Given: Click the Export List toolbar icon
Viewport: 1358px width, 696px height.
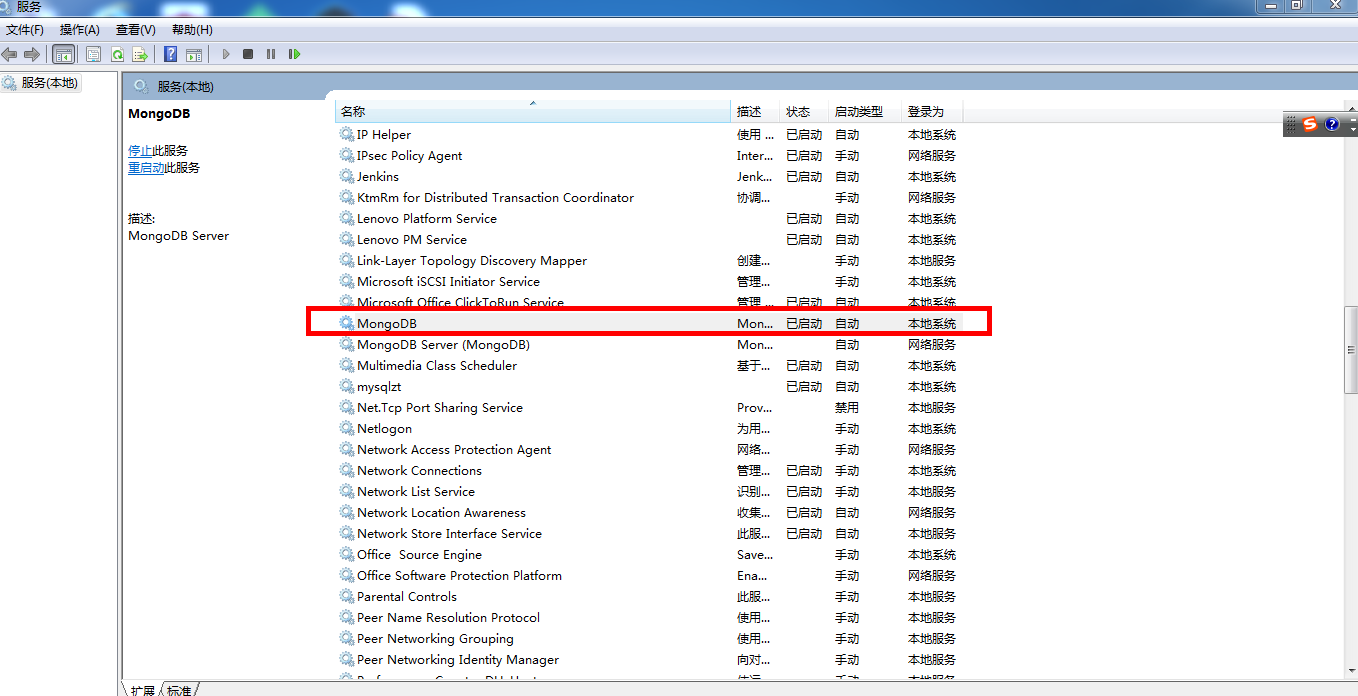Looking at the screenshot, I should [x=140, y=54].
